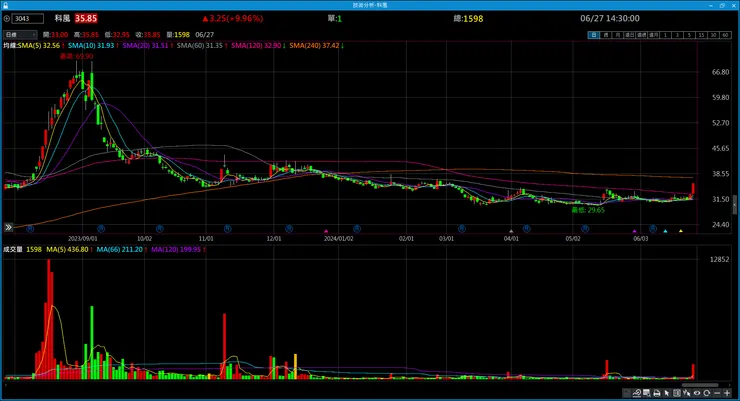
Task: Switch to the 月 monthly timeframe
Action: click(x=617, y=35)
